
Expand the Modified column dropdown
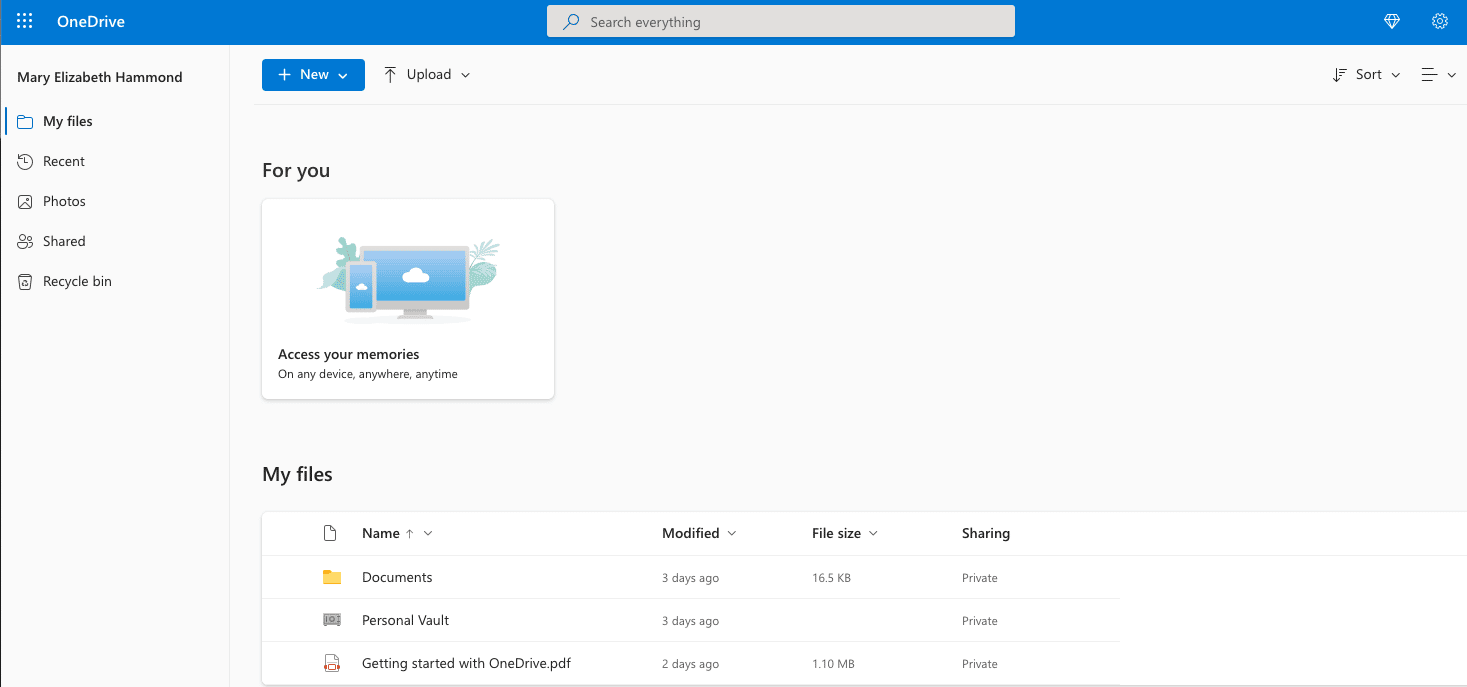click(732, 533)
